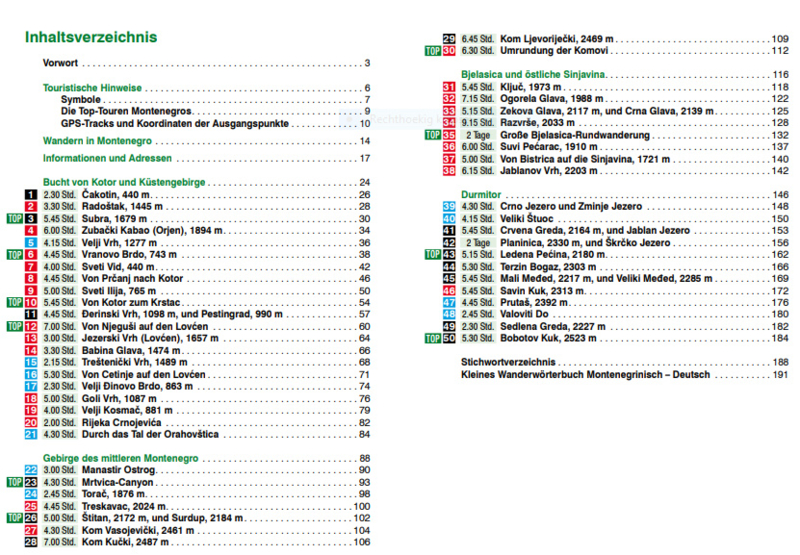Image resolution: width=800 pixels, height=555 pixels.
Task: Click 'Sveti Ilija, 765 m' entry
Action: pyautogui.click(x=119, y=291)
